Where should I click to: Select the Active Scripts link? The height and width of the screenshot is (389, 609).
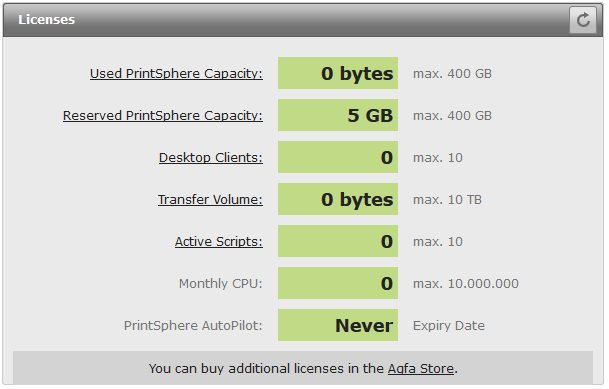pos(219,241)
